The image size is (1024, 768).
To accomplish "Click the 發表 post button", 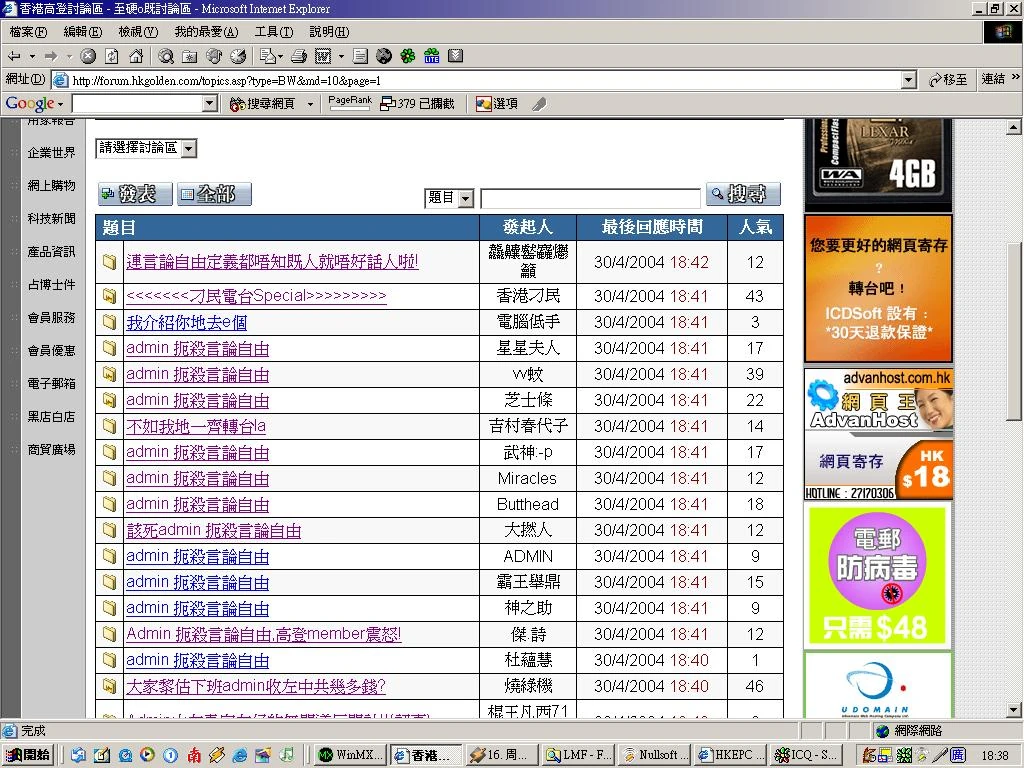I will pyautogui.click(x=135, y=194).
